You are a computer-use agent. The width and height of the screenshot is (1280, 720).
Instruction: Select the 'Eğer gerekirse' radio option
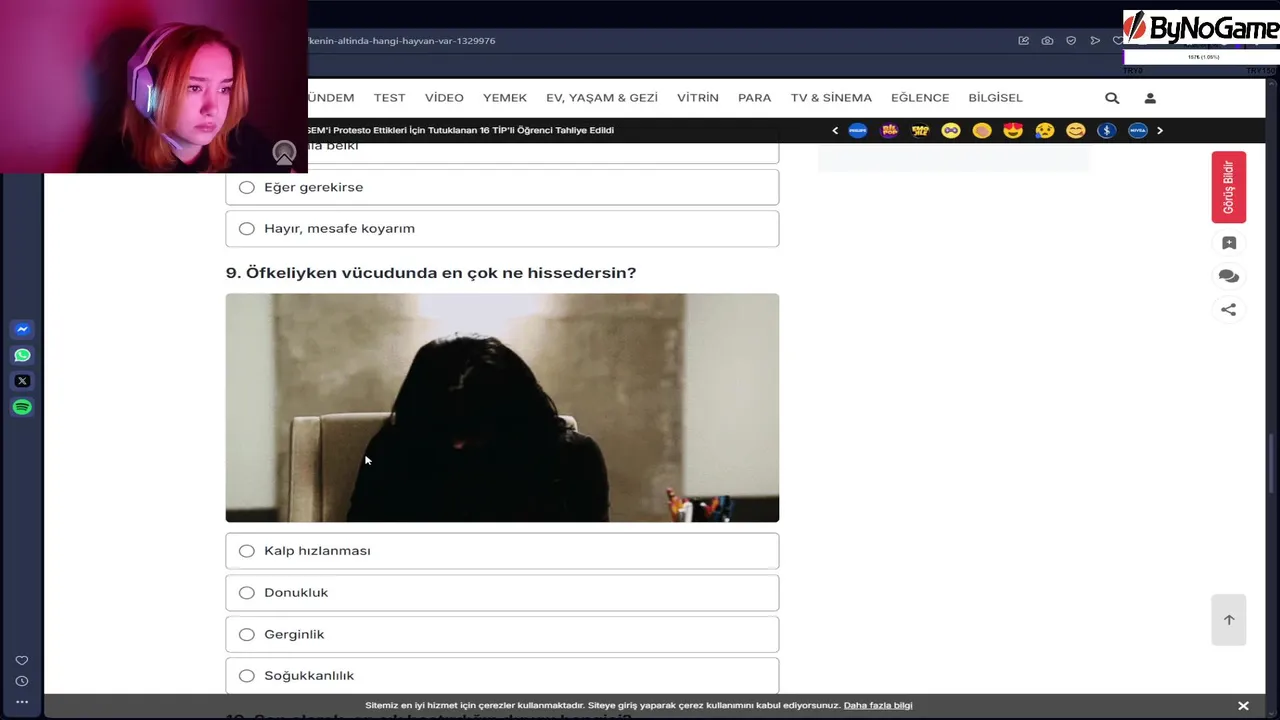click(502, 187)
